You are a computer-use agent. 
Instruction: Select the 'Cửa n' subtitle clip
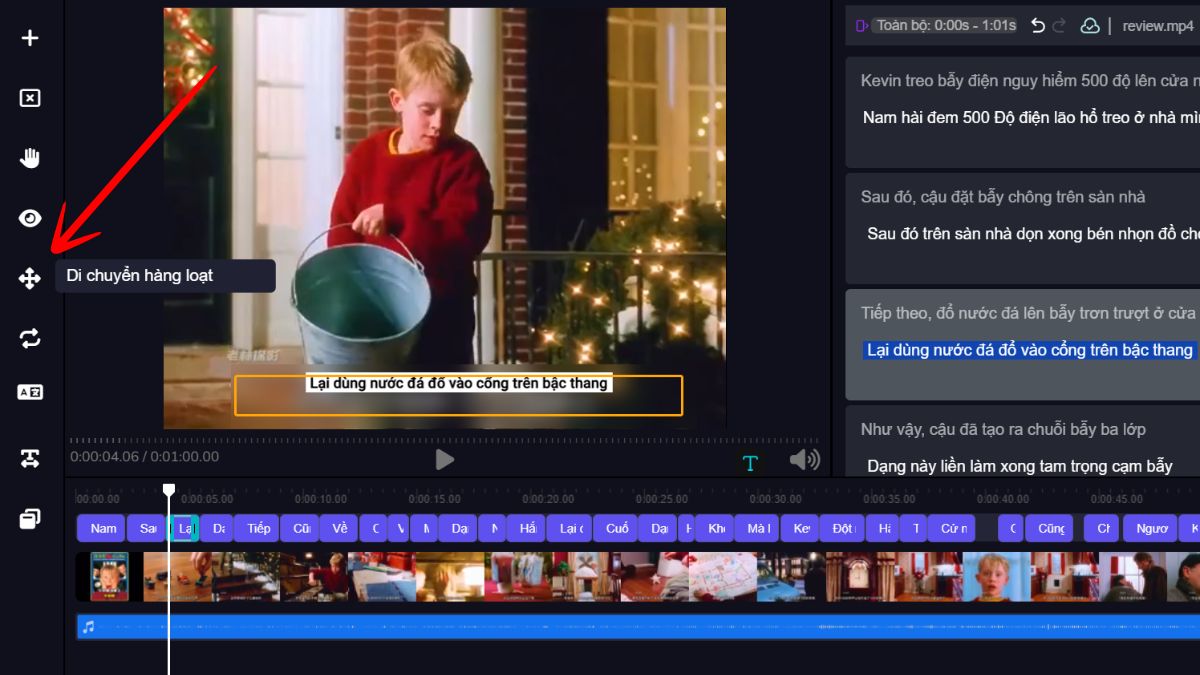coord(953,528)
